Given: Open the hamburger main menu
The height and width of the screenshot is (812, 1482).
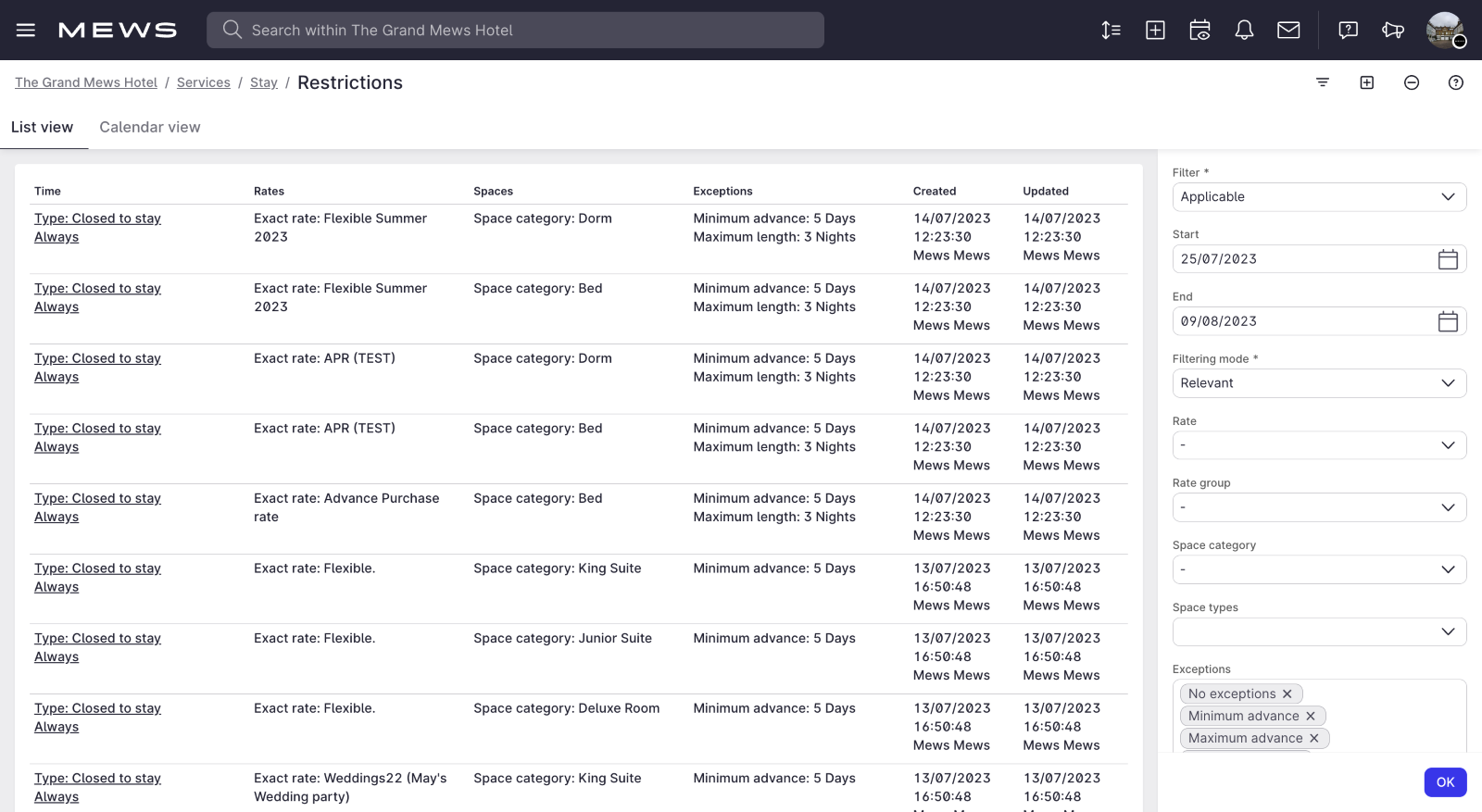Looking at the screenshot, I should pos(26,30).
